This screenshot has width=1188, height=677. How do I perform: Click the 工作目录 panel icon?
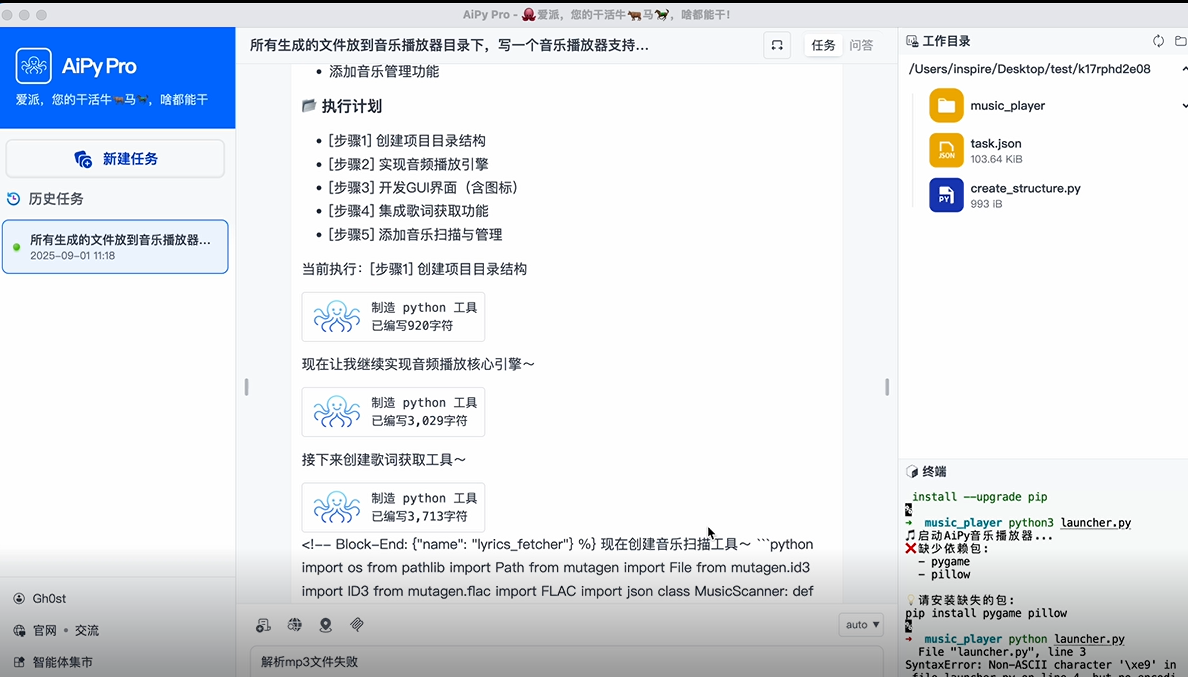(x=912, y=41)
